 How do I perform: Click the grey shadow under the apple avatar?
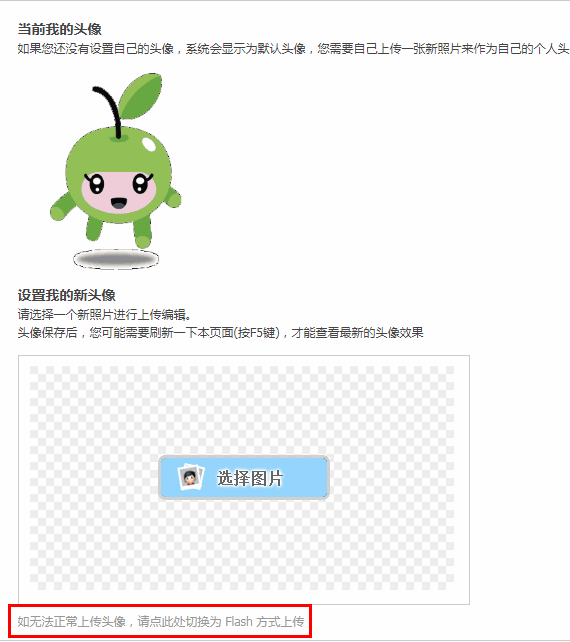point(116,259)
